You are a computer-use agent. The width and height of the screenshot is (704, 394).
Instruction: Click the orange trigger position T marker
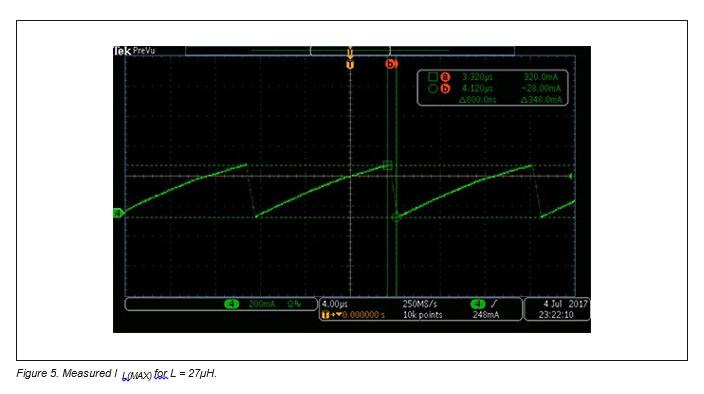coord(350,65)
